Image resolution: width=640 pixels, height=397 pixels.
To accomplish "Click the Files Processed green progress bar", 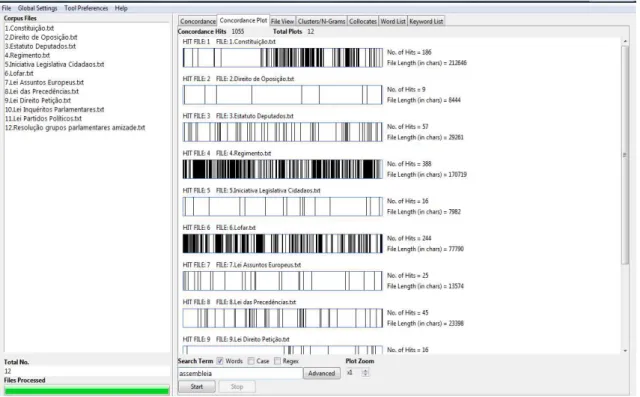I will [x=87, y=391].
